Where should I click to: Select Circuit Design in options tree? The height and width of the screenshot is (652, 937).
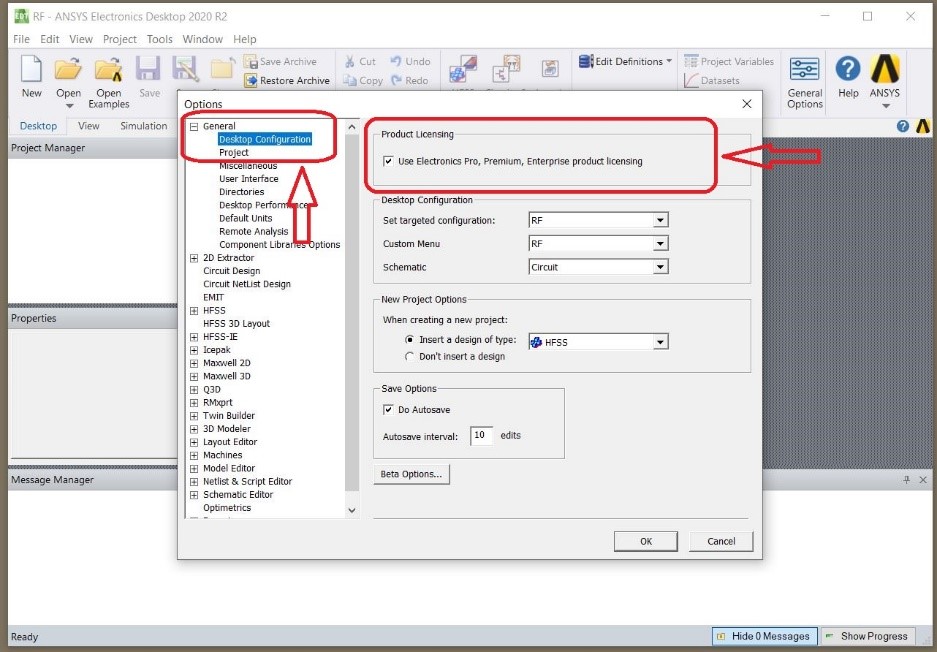231,271
